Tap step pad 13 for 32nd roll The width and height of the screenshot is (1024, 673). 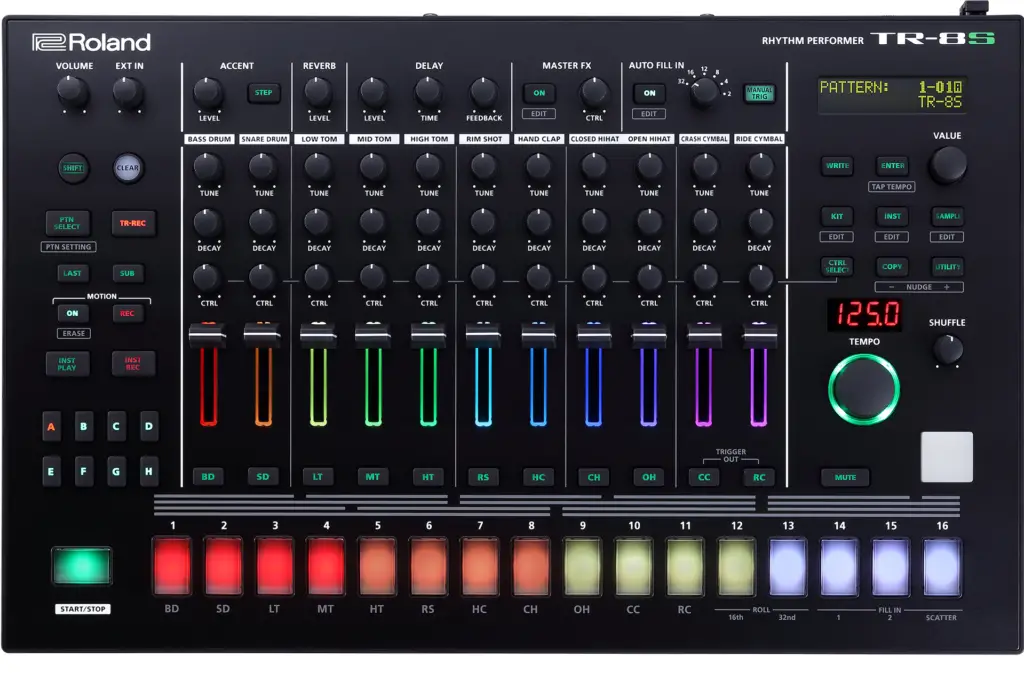[788, 566]
